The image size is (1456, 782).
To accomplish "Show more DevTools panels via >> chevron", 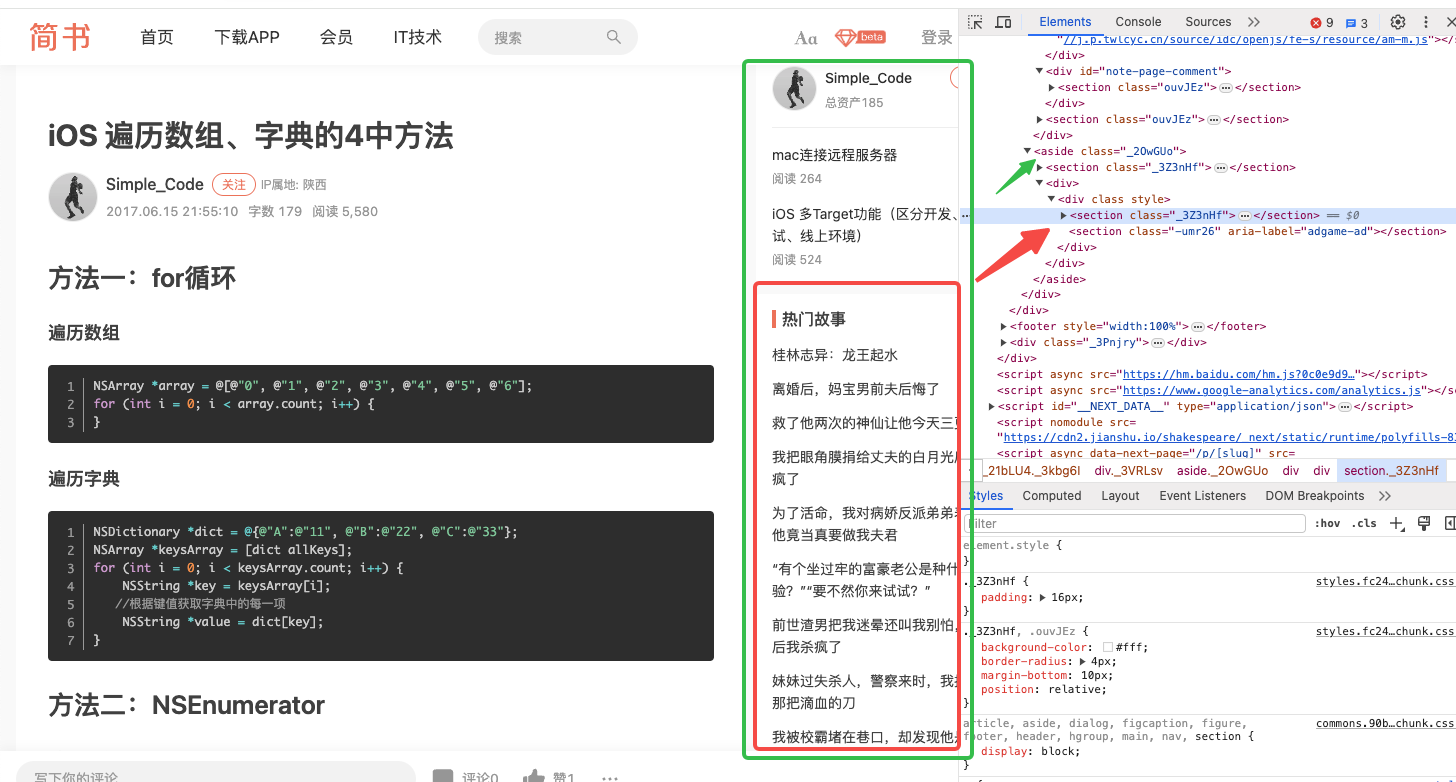I will coord(1254,22).
